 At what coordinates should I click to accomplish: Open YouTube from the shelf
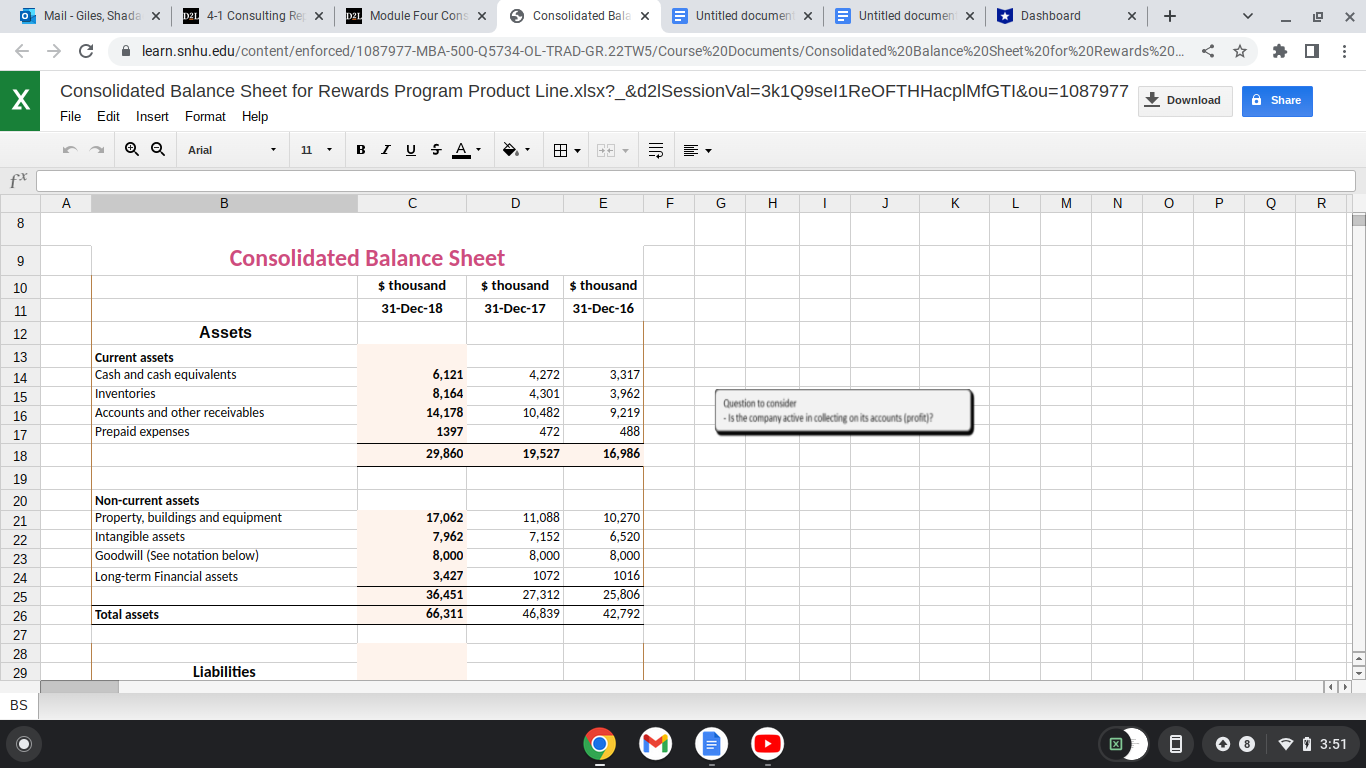point(767,744)
